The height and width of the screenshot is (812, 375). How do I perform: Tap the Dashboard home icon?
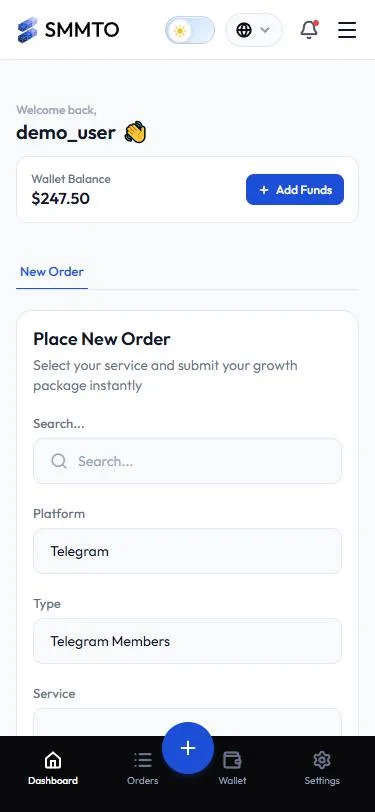click(x=53, y=760)
